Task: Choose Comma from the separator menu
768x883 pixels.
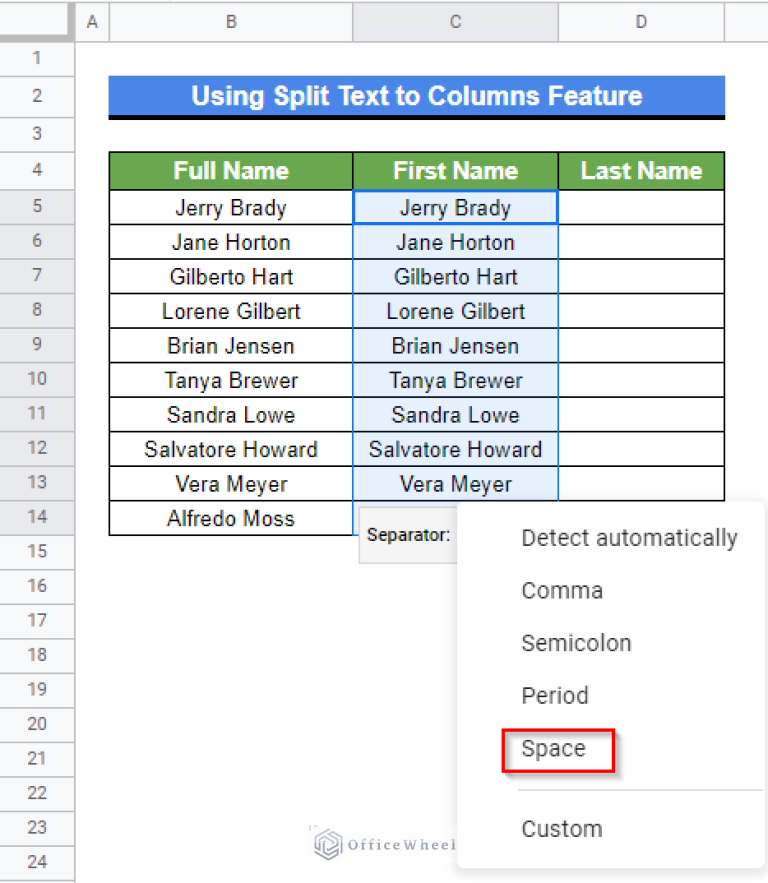Action: 561,590
